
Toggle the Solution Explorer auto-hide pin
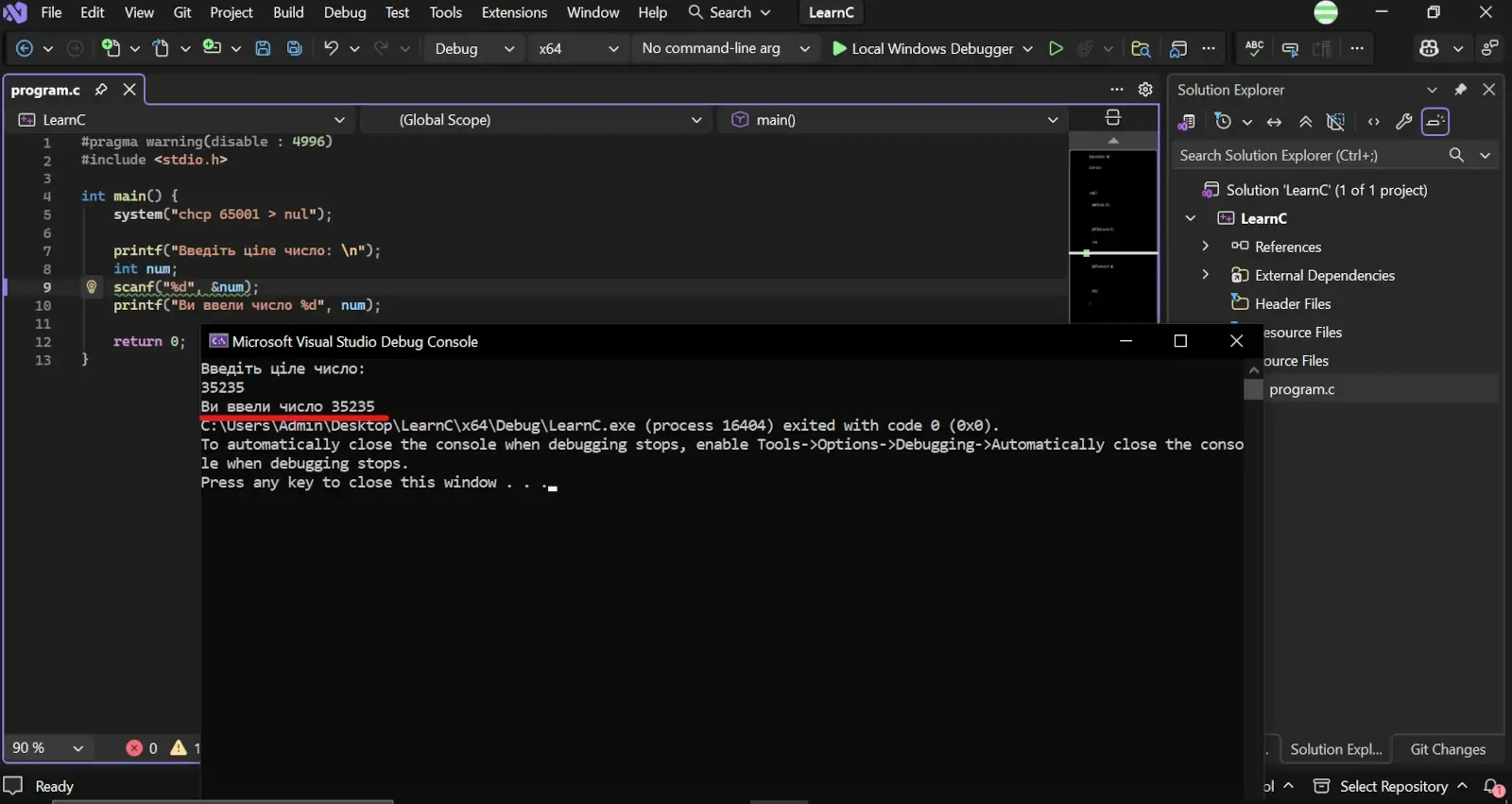(x=1460, y=90)
